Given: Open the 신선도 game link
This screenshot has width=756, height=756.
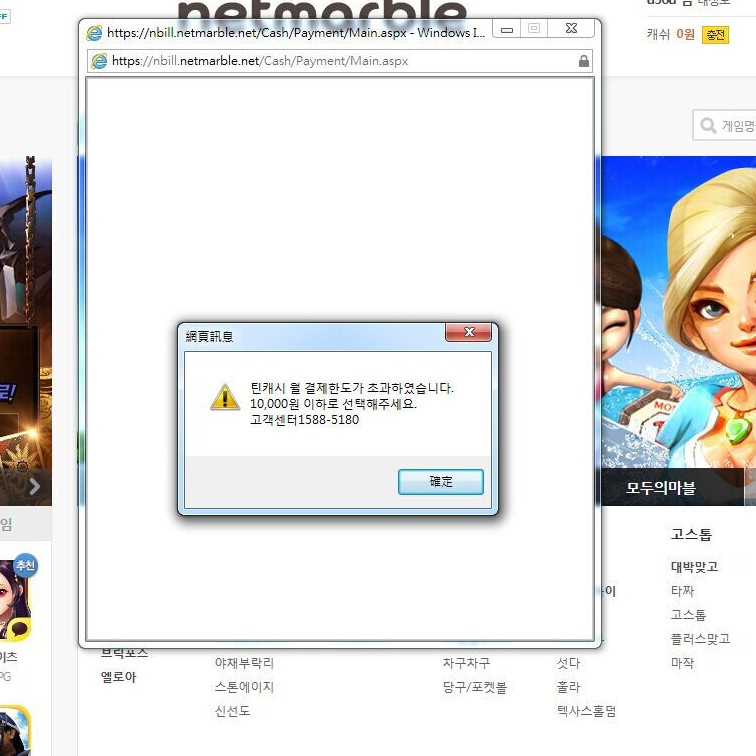Looking at the screenshot, I should pos(232,711).
